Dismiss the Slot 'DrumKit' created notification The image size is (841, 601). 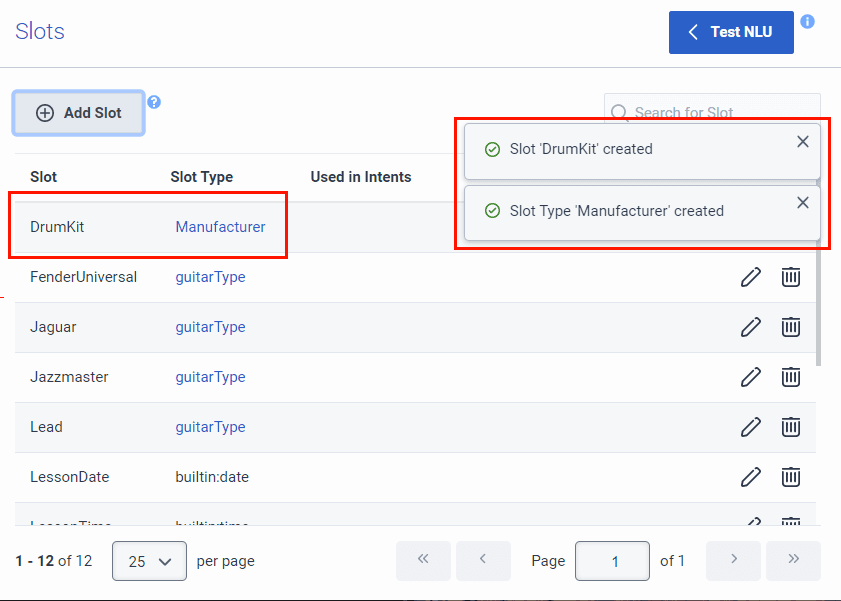click(x=802, y=142)
